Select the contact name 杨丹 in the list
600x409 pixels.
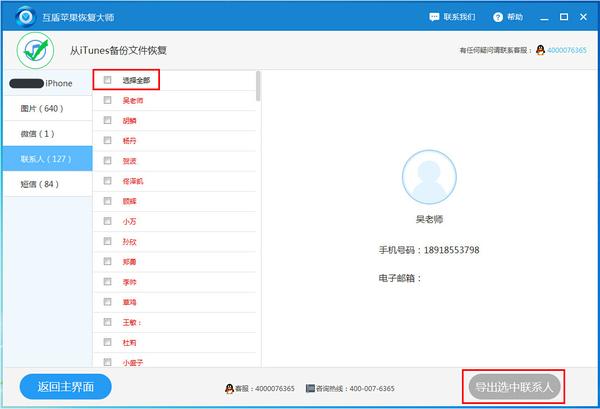(x=129, y=141)
